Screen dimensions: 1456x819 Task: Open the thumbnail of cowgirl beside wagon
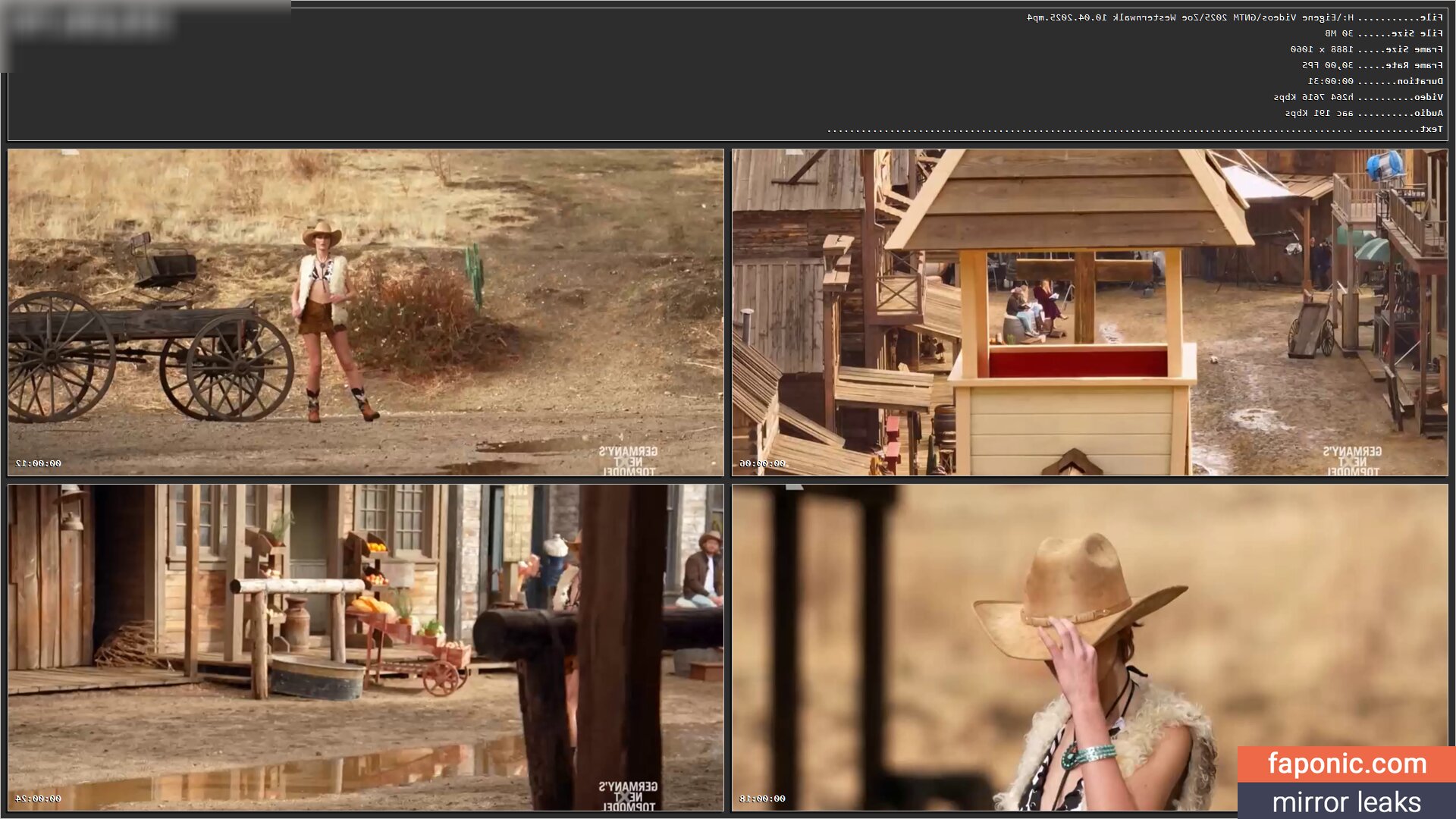[366, 312]
